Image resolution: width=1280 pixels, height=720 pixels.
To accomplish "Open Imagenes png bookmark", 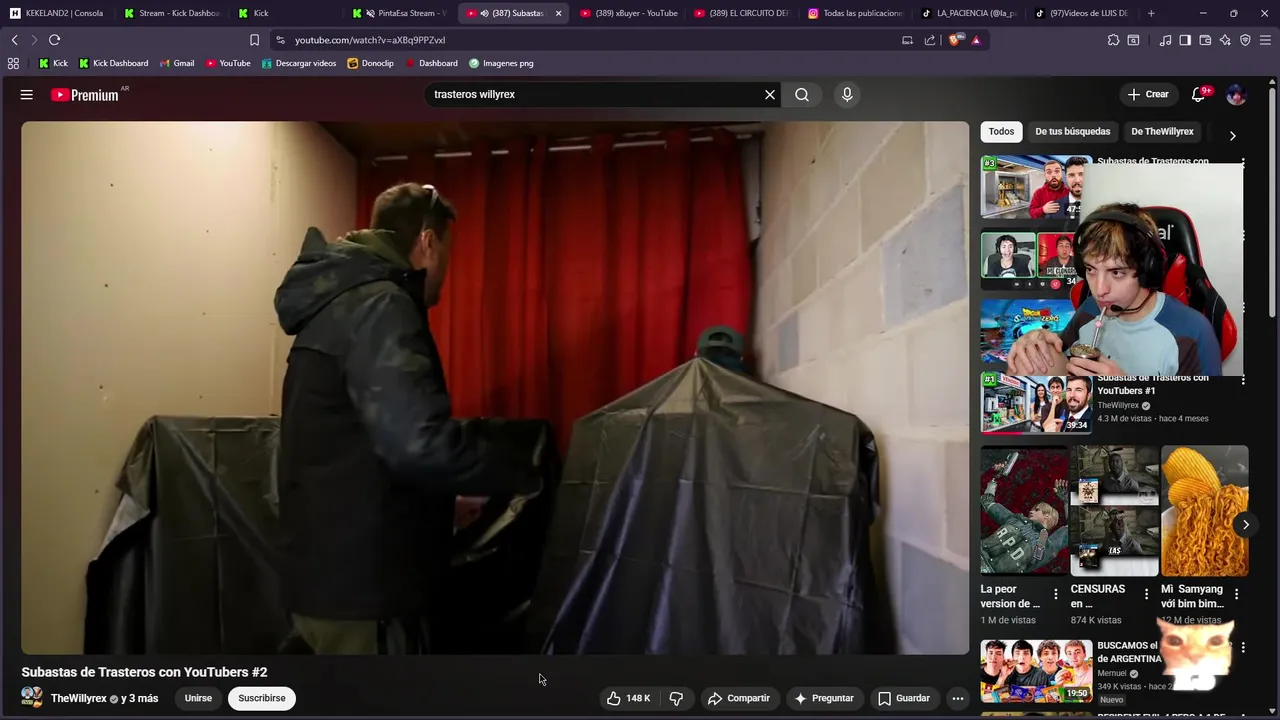I will [500, 63].
